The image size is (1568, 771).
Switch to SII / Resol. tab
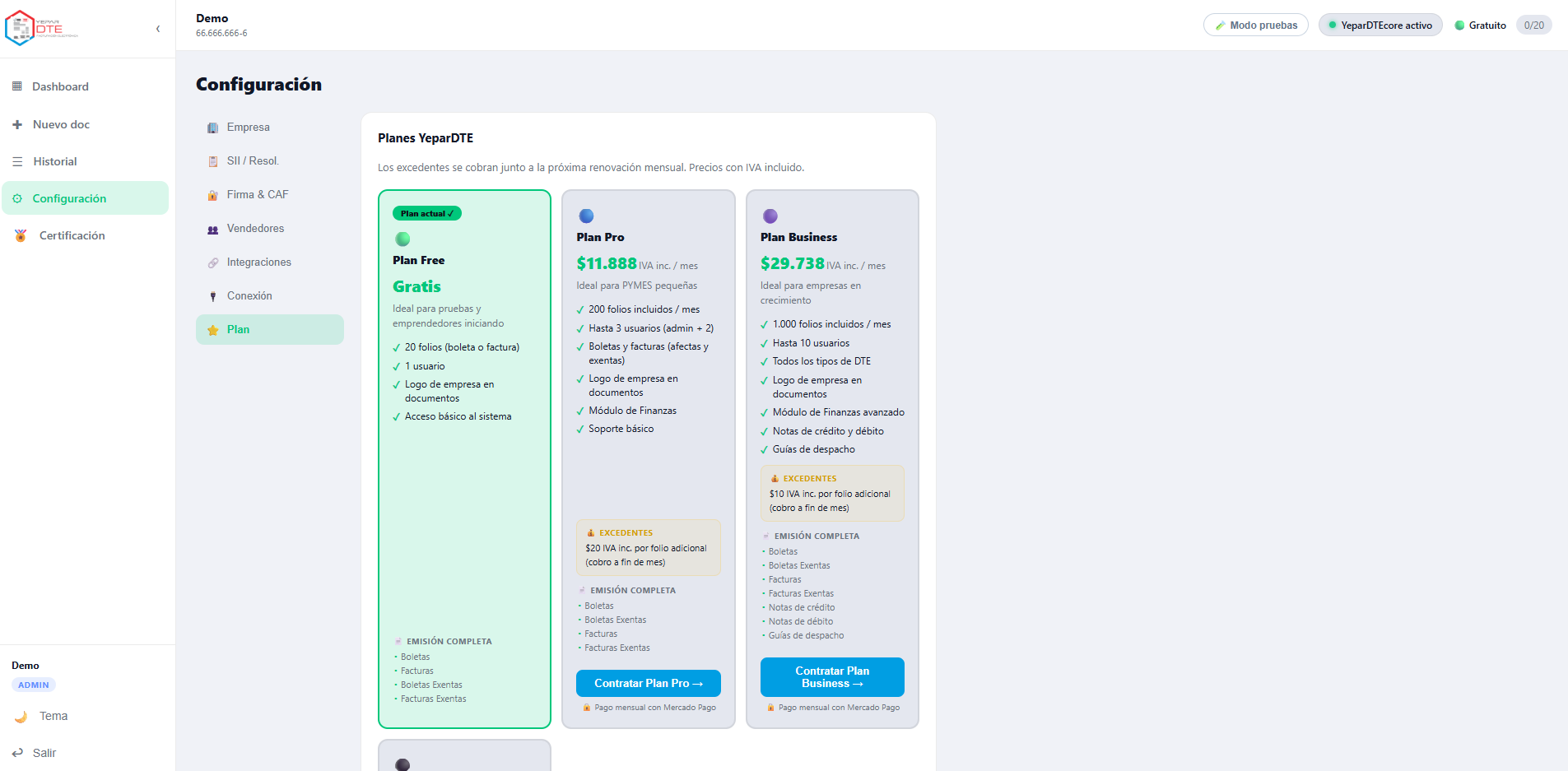coord(270,161)
